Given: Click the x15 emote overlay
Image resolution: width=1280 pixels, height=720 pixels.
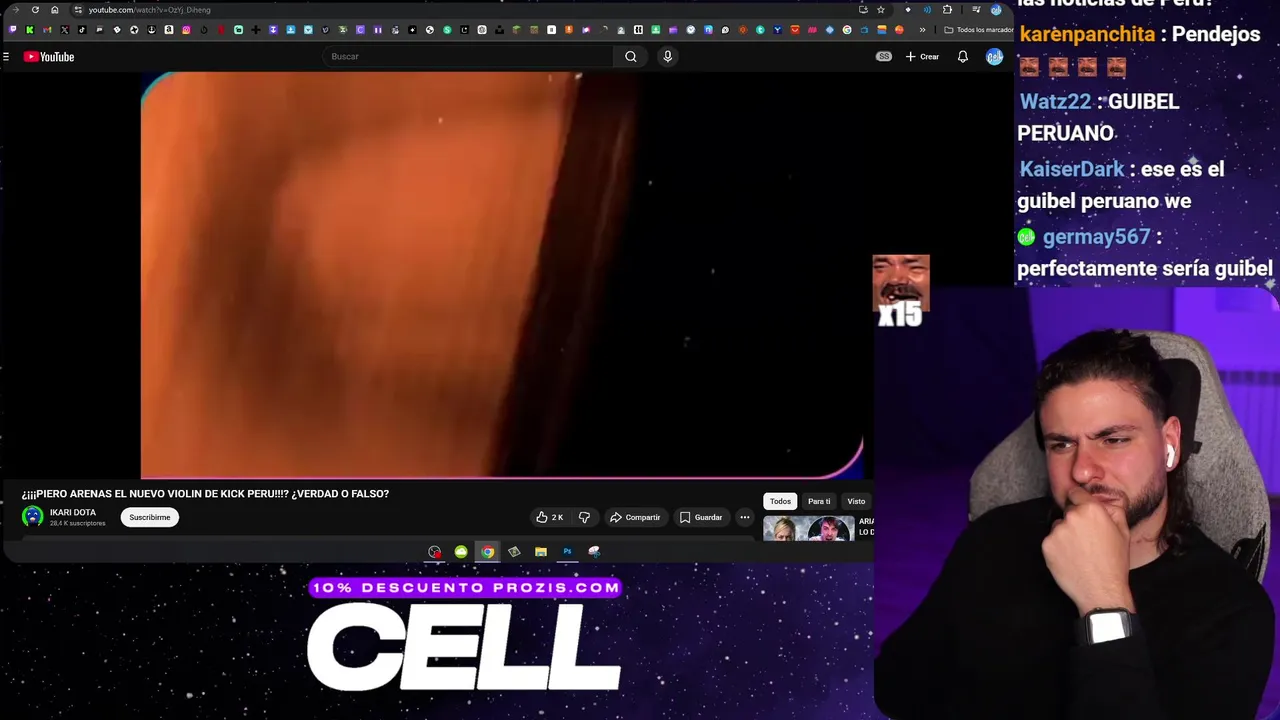Looking at the screenshot, I should (x=901, y=291).
